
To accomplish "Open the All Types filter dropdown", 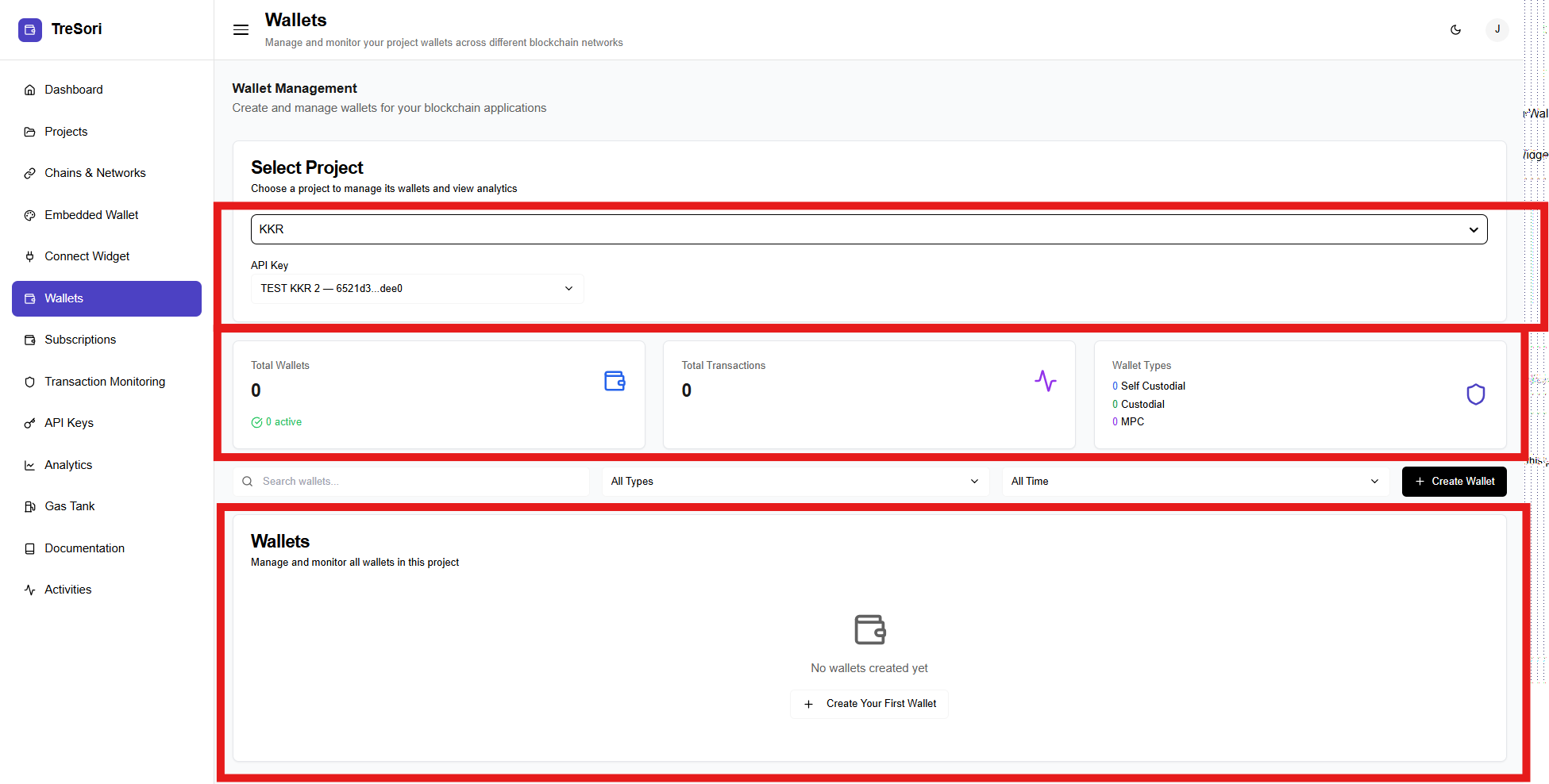I will click(x=794, y=482).
